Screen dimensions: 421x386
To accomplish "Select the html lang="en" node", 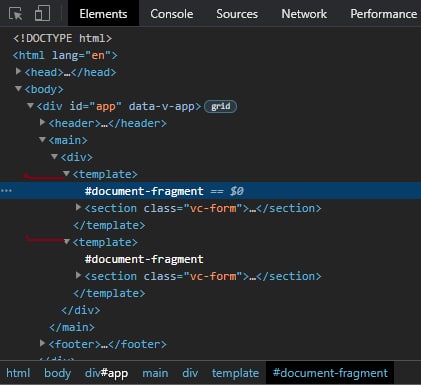I will (x=65, y=55).
